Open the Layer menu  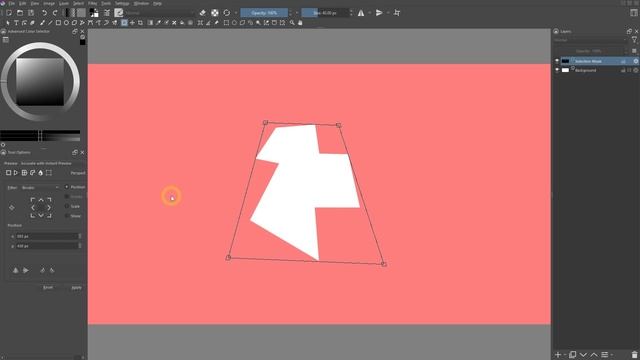click(x=64, y=3)
